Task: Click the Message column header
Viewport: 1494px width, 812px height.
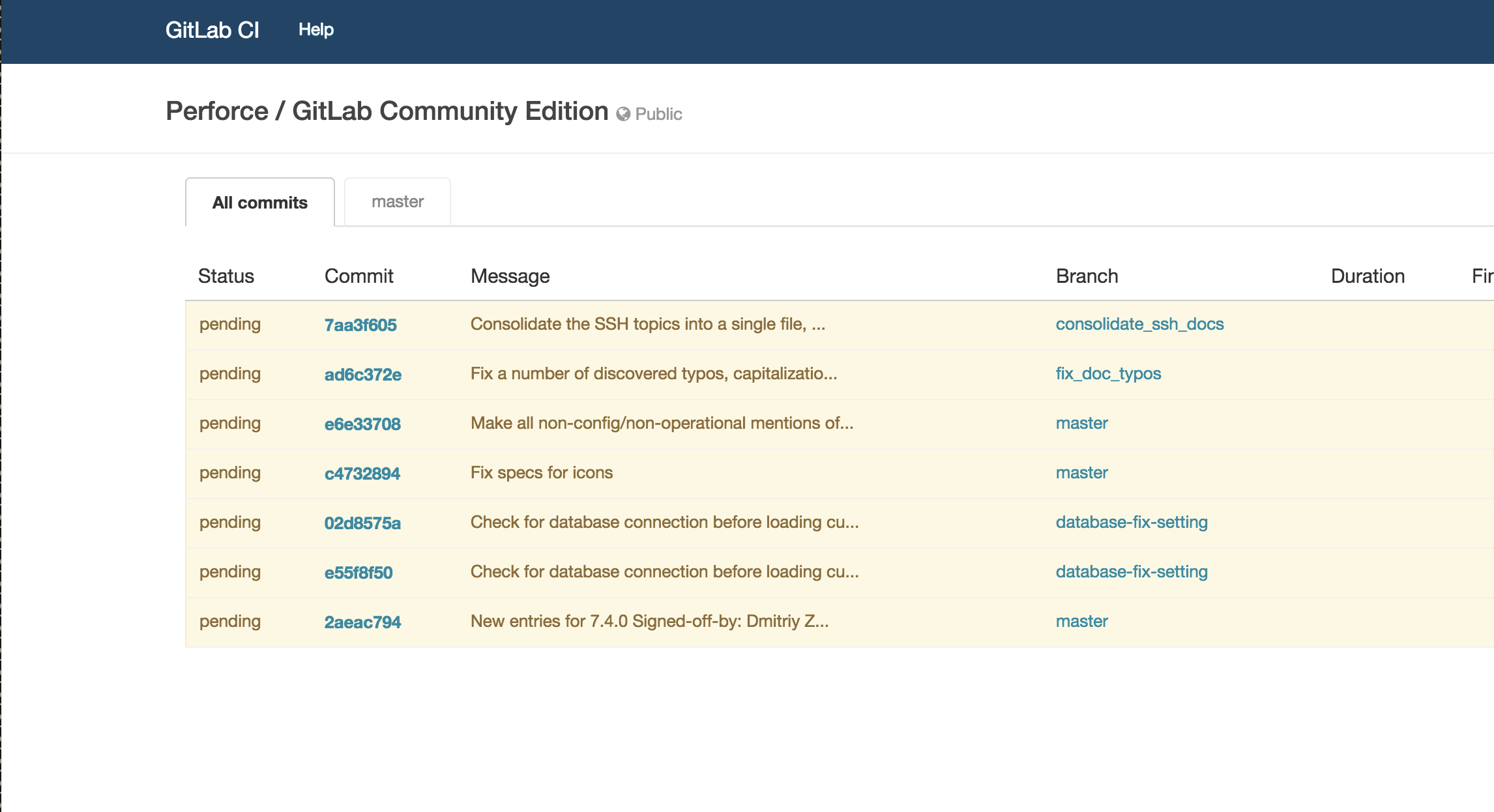Action: tap(510, 276)
